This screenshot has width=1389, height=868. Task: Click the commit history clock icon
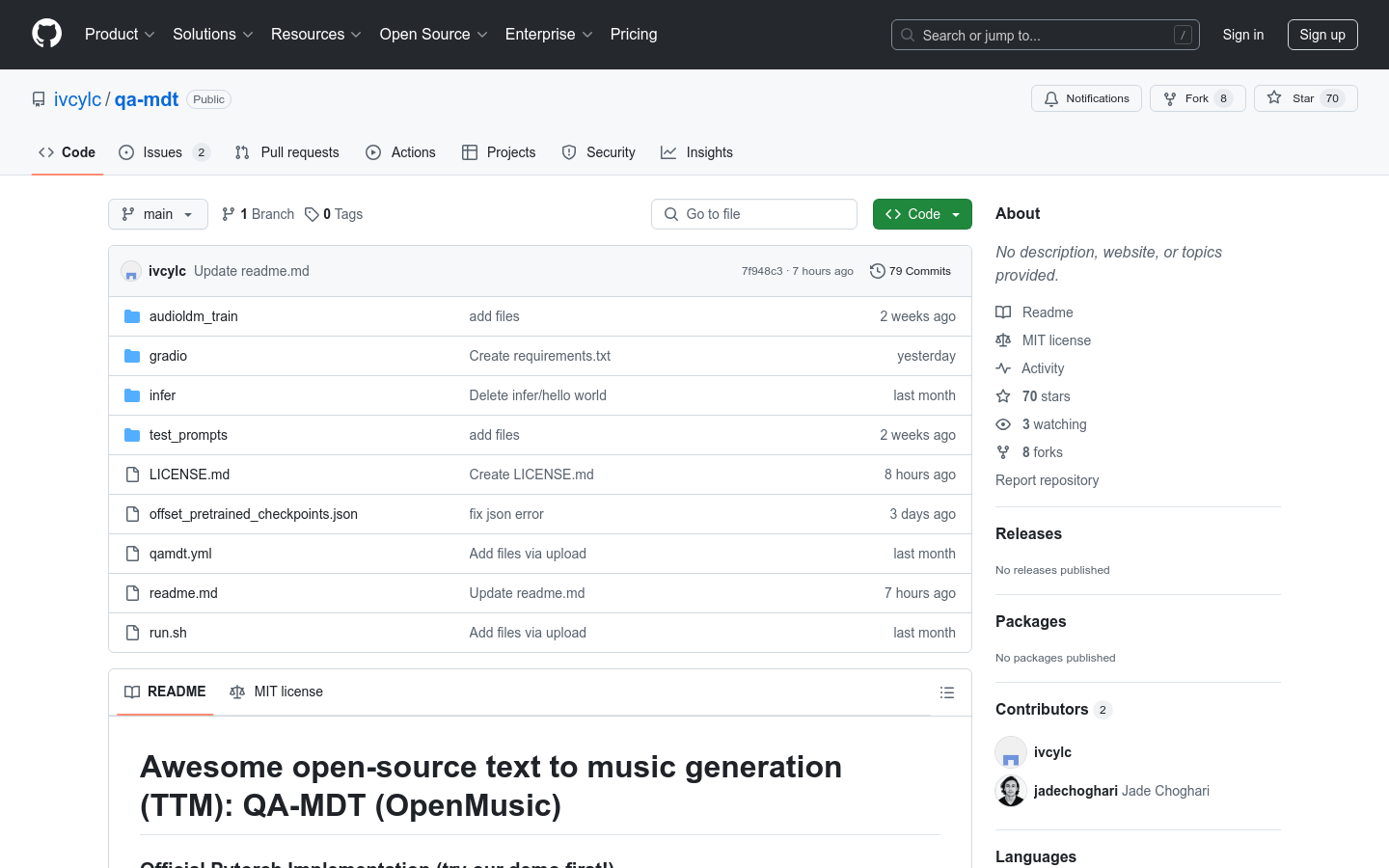coord(877,271)
